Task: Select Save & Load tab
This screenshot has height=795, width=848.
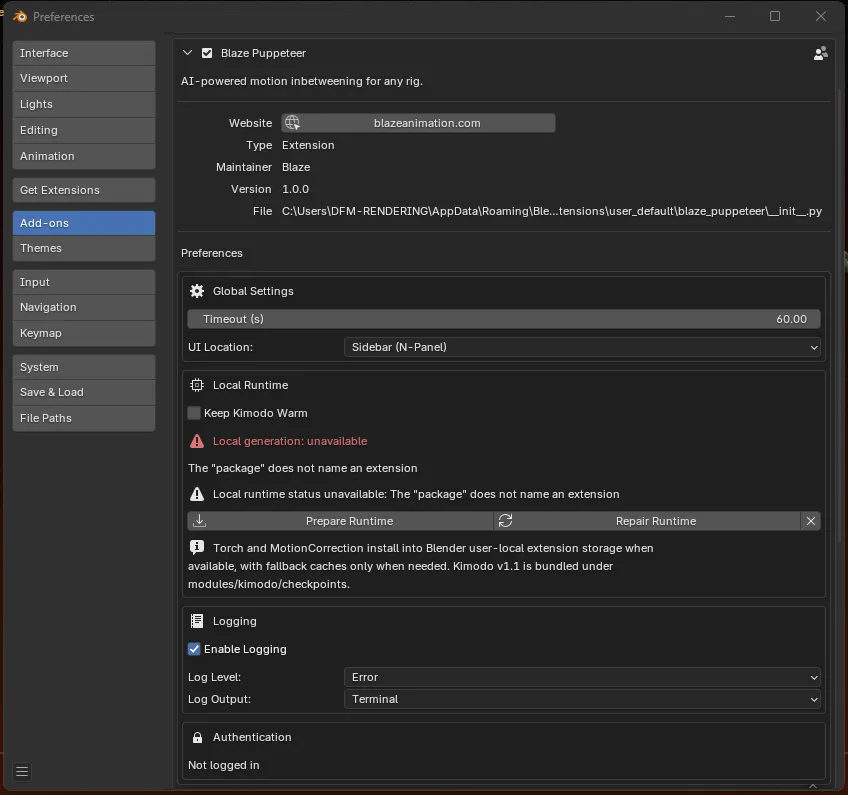Action: pos(84,392)
